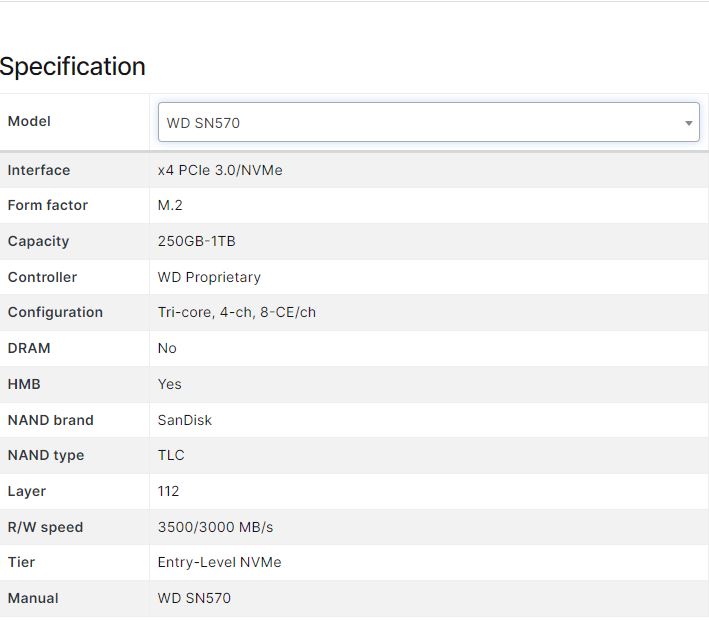Click the DRAM row label

pos(29,348)
